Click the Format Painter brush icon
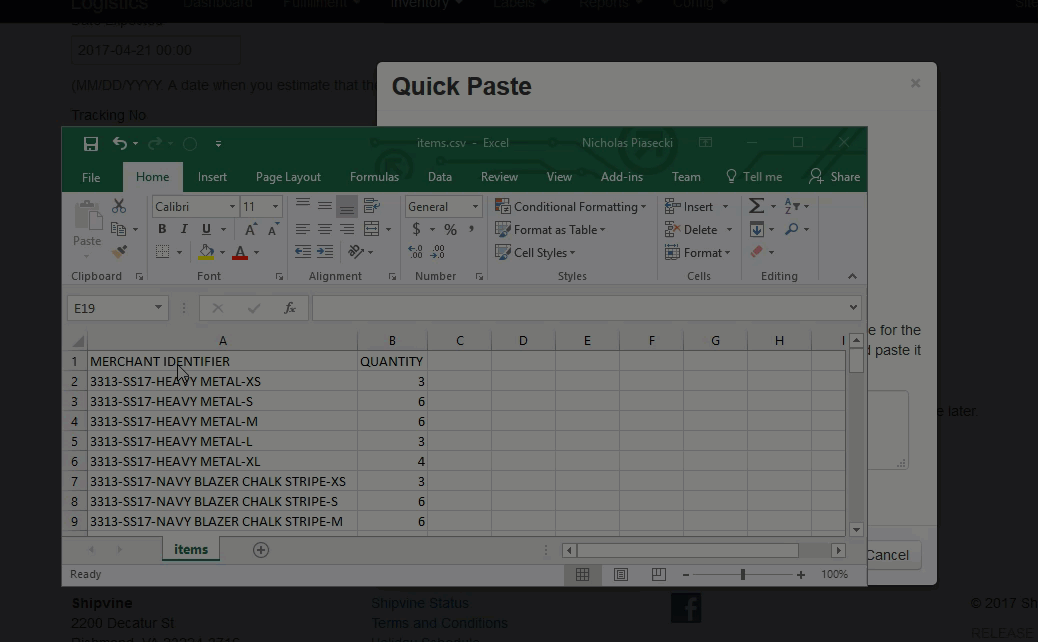The height and width of the screenshot is (642, 1038). tap(119, 252)
